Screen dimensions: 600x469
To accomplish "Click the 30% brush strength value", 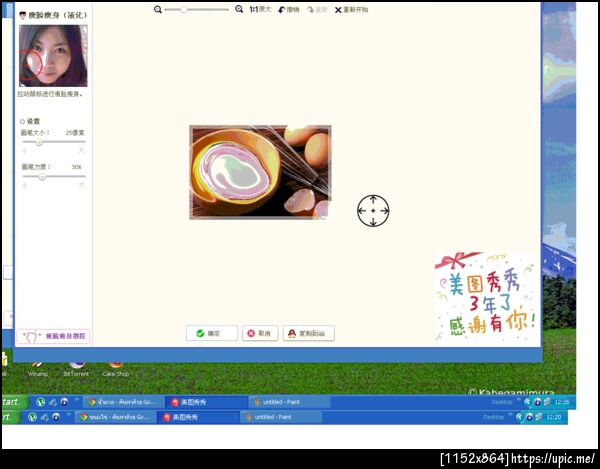I will pos(77,167).
